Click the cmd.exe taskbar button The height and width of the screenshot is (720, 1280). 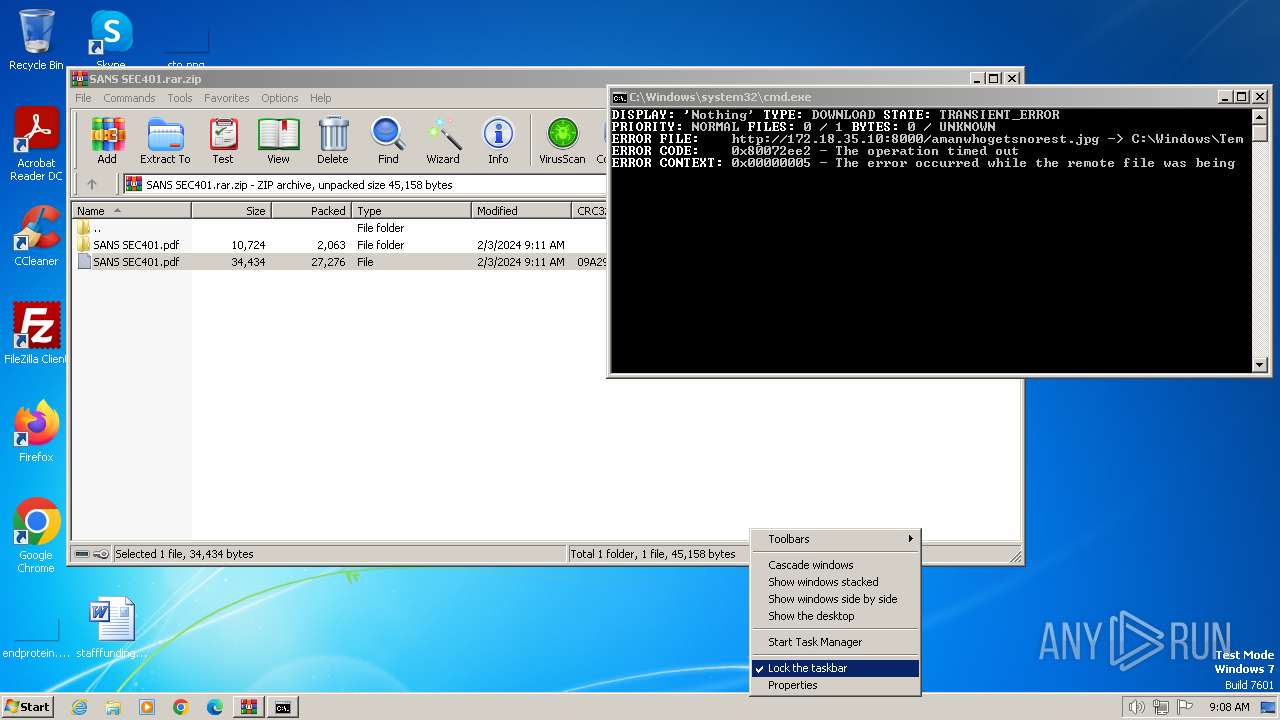click(283, 707)
